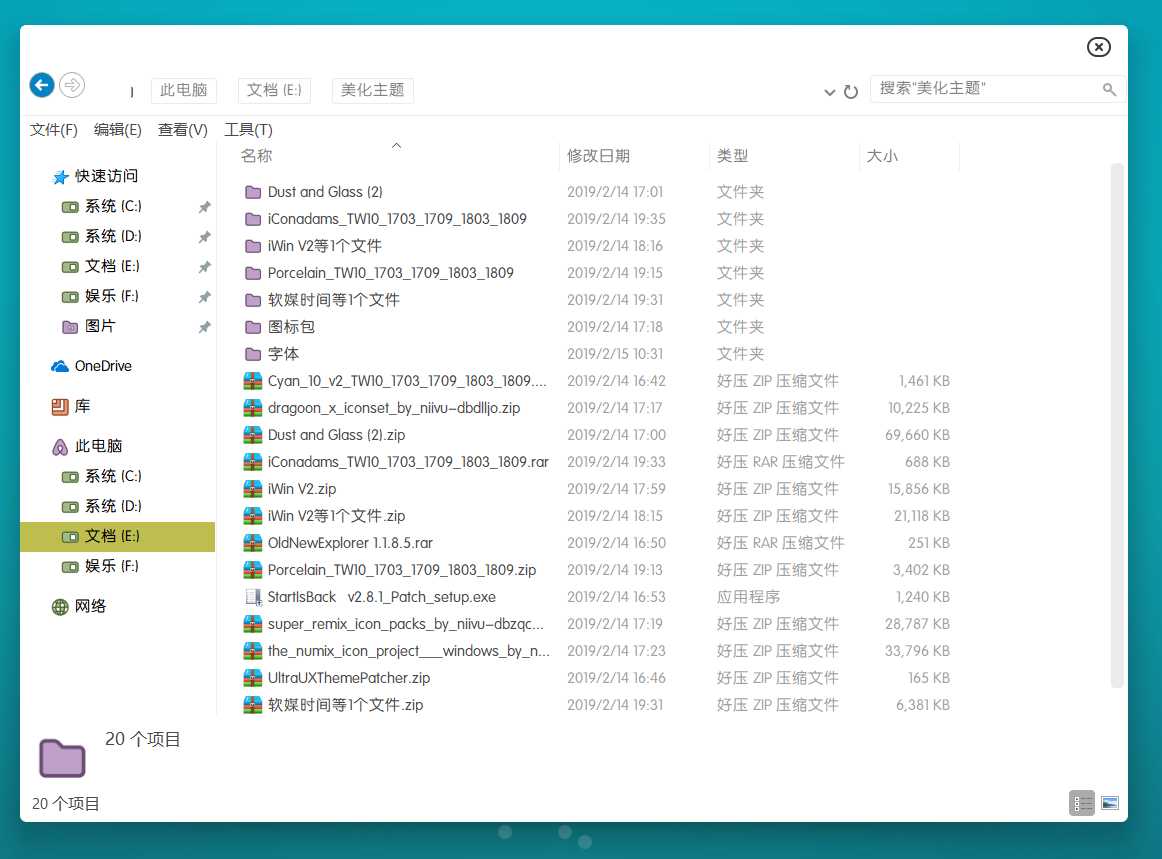1162x859 pixels.
Task: Select highlighted 文档 (E:) under 此电脑
Action: coord(117,537)
